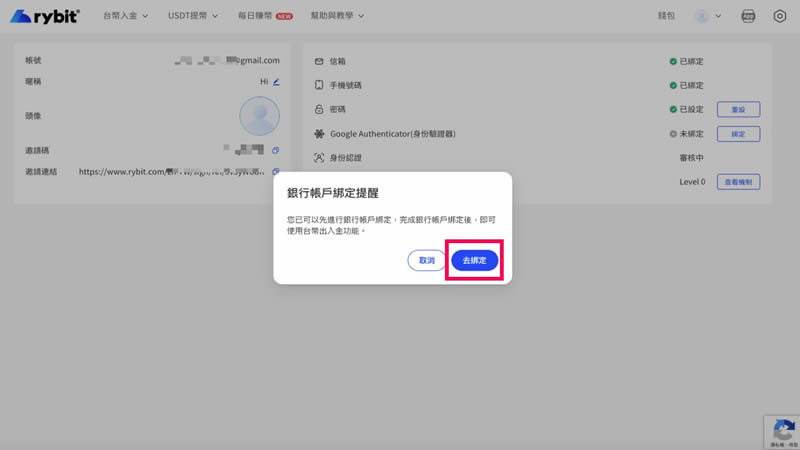800x450 pixels.
Task: Click the 重設 password reset button
Action: [738, 109]
